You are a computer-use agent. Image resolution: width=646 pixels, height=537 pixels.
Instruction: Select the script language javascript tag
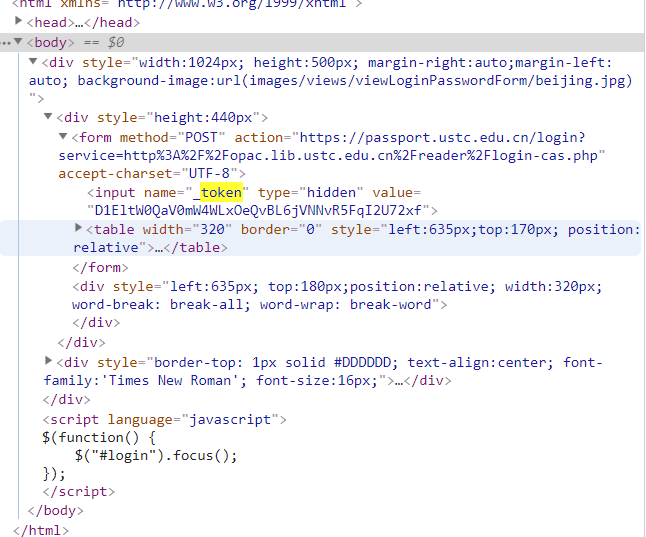[164, 420]
